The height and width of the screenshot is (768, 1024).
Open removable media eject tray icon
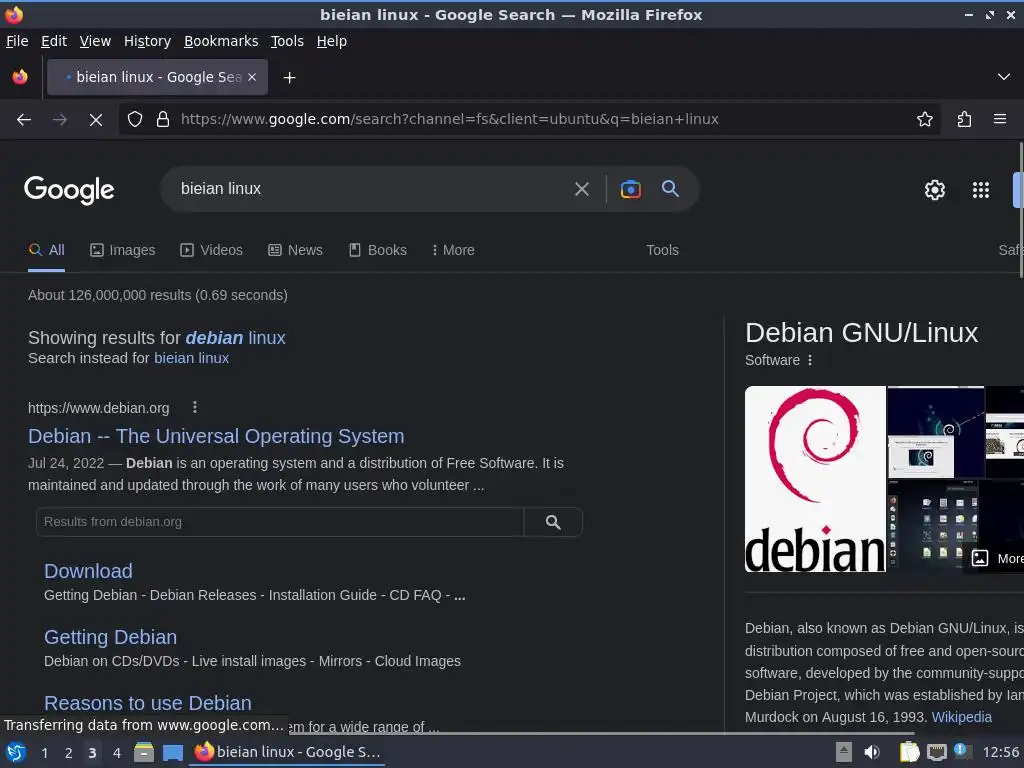[x=844, y=752]
